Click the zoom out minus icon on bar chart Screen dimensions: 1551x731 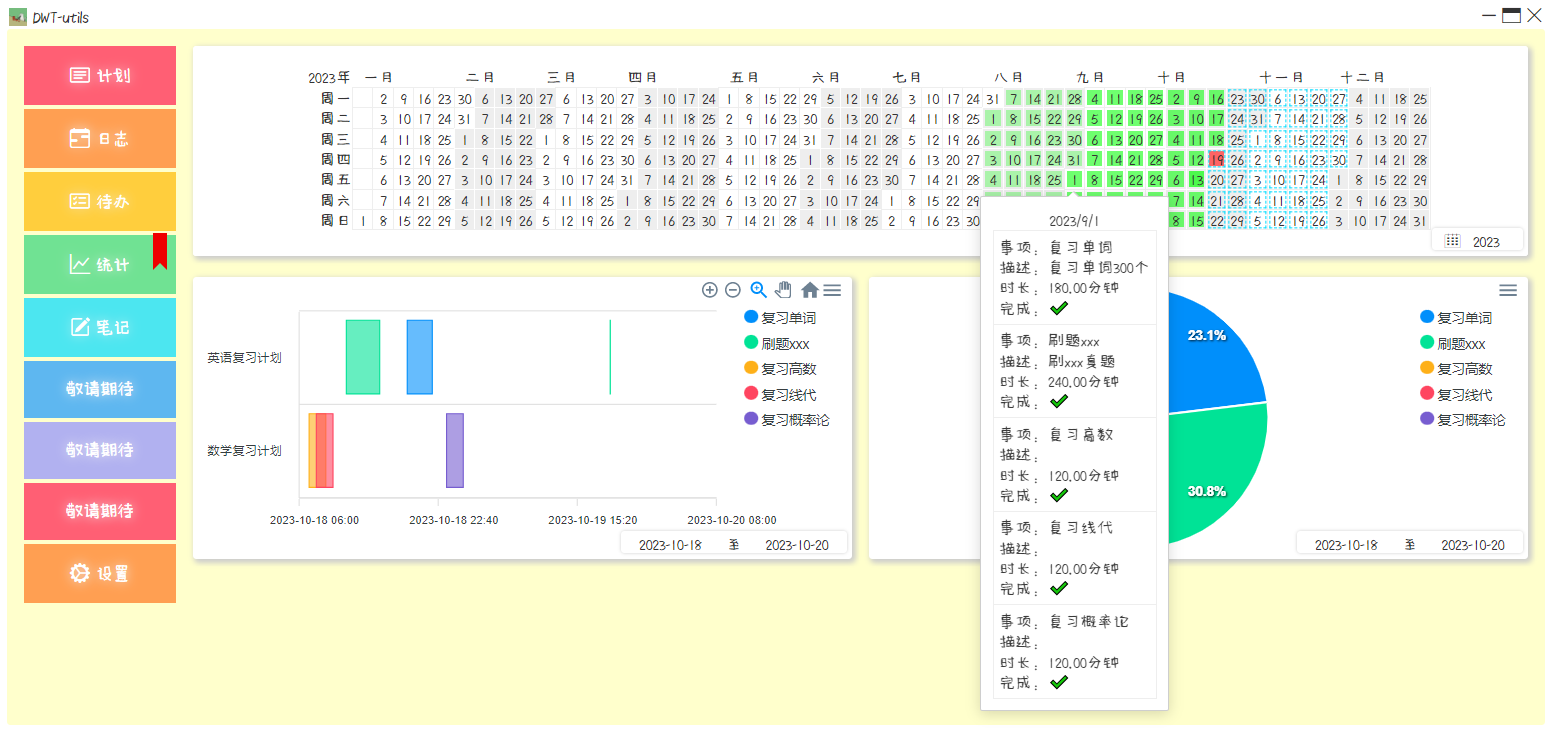(x=732, y=290)
